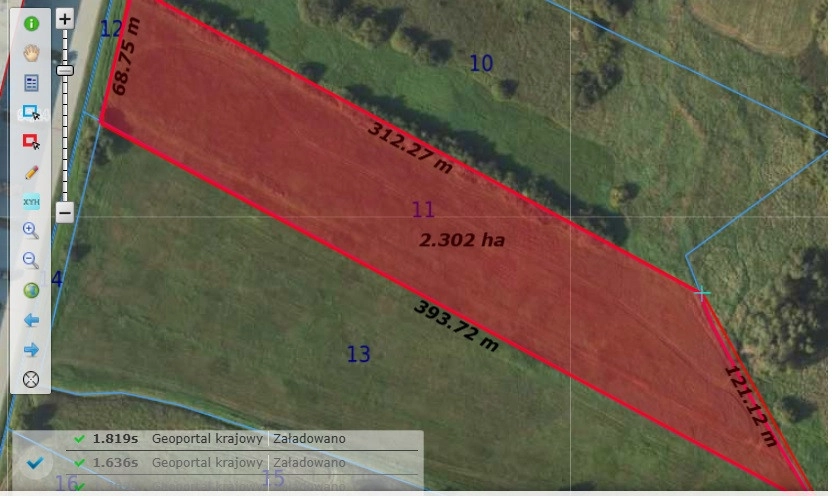Image resolution: width=832 pixels, height=496 pixels.
Task: Click the green info tool icon
Action: pos(31,23)
